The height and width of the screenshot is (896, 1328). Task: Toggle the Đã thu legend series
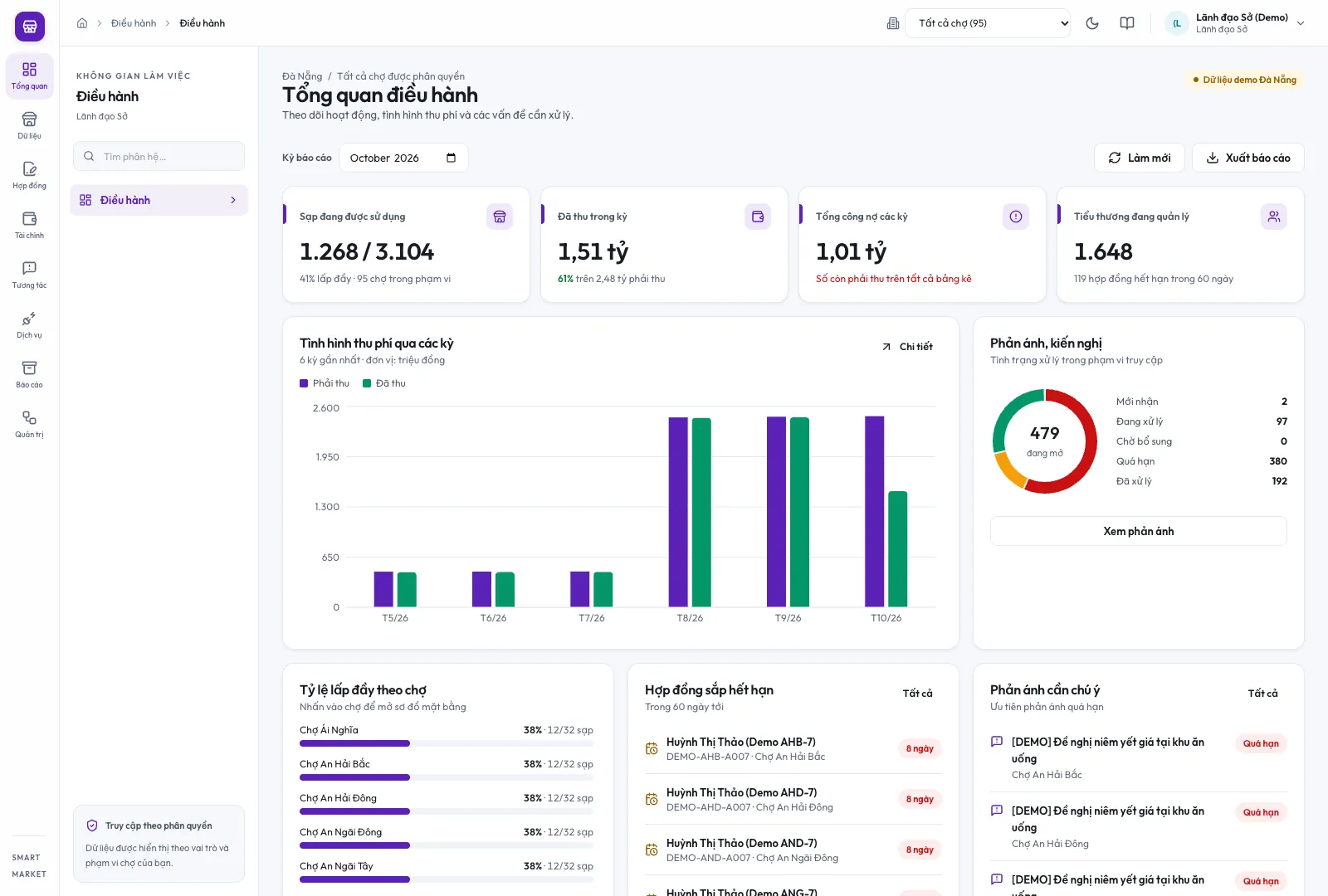[x=384, y=383]
